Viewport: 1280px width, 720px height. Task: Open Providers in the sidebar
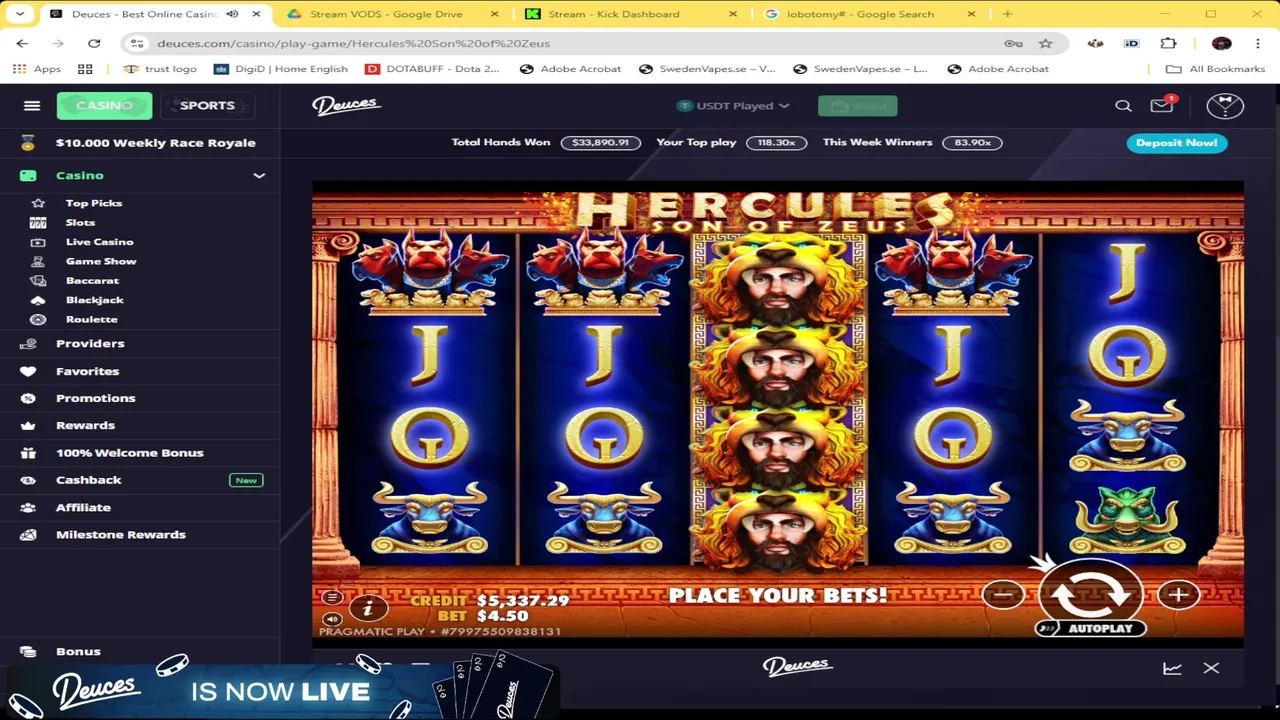pyautogui.click(x=90, y=343)
